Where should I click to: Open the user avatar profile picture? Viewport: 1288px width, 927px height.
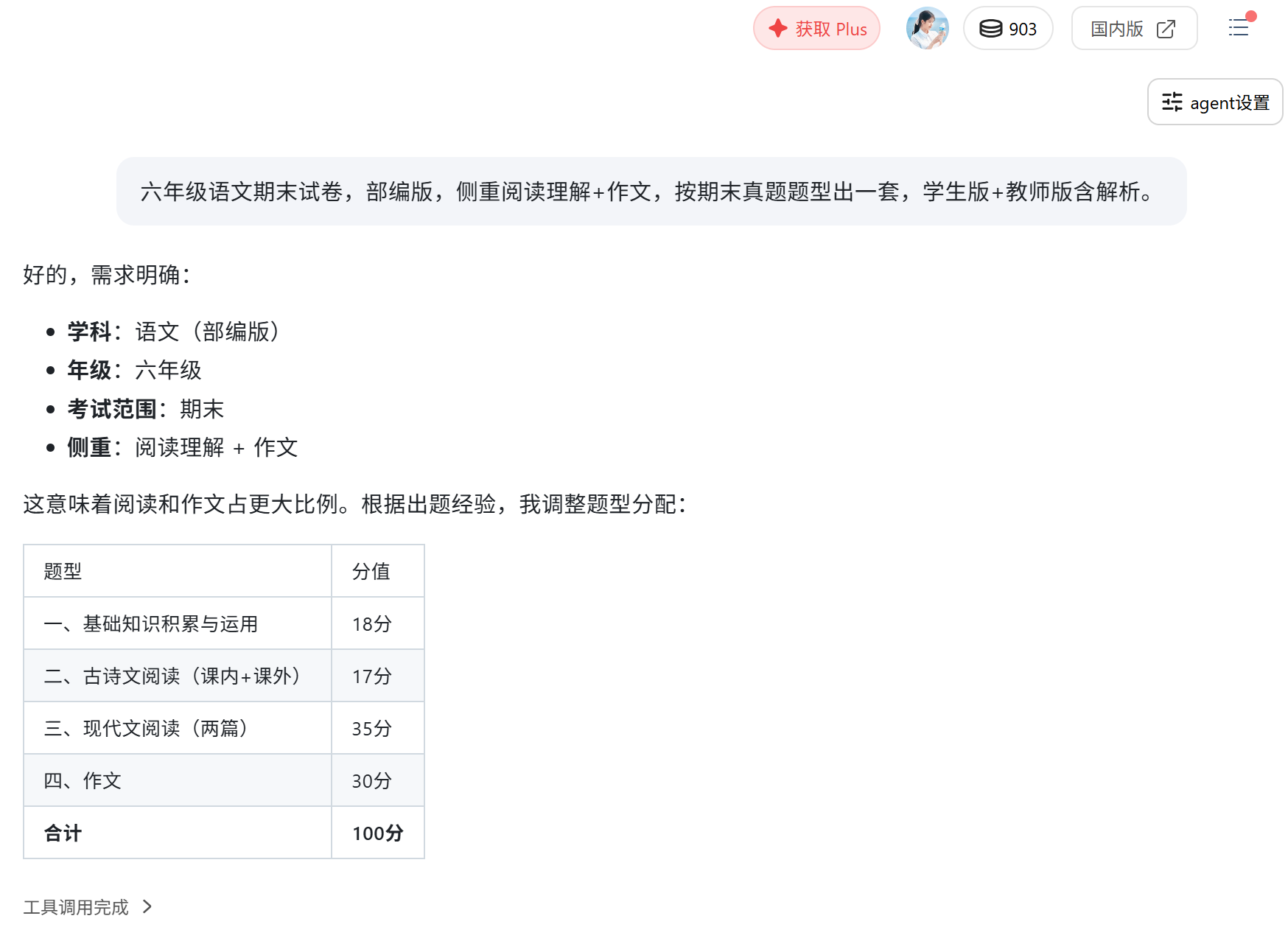pos(927,29)
